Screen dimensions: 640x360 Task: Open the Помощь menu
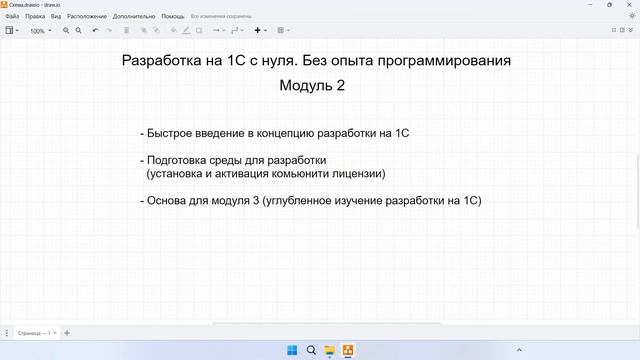[173, 16]
